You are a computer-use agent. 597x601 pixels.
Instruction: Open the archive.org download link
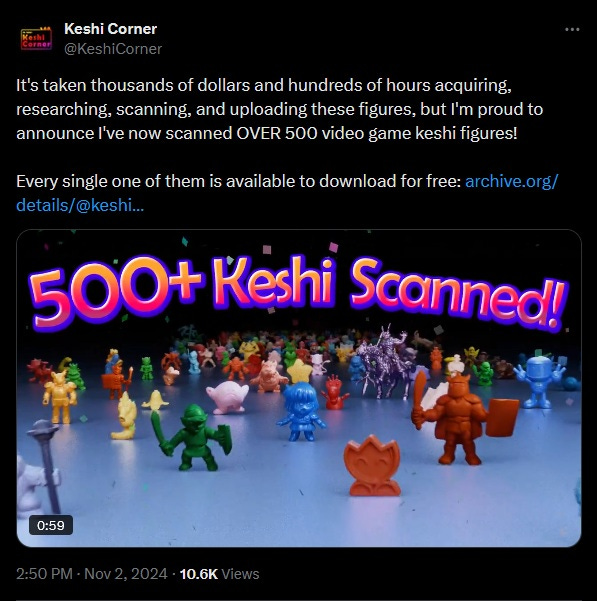[x=287, y=193]
